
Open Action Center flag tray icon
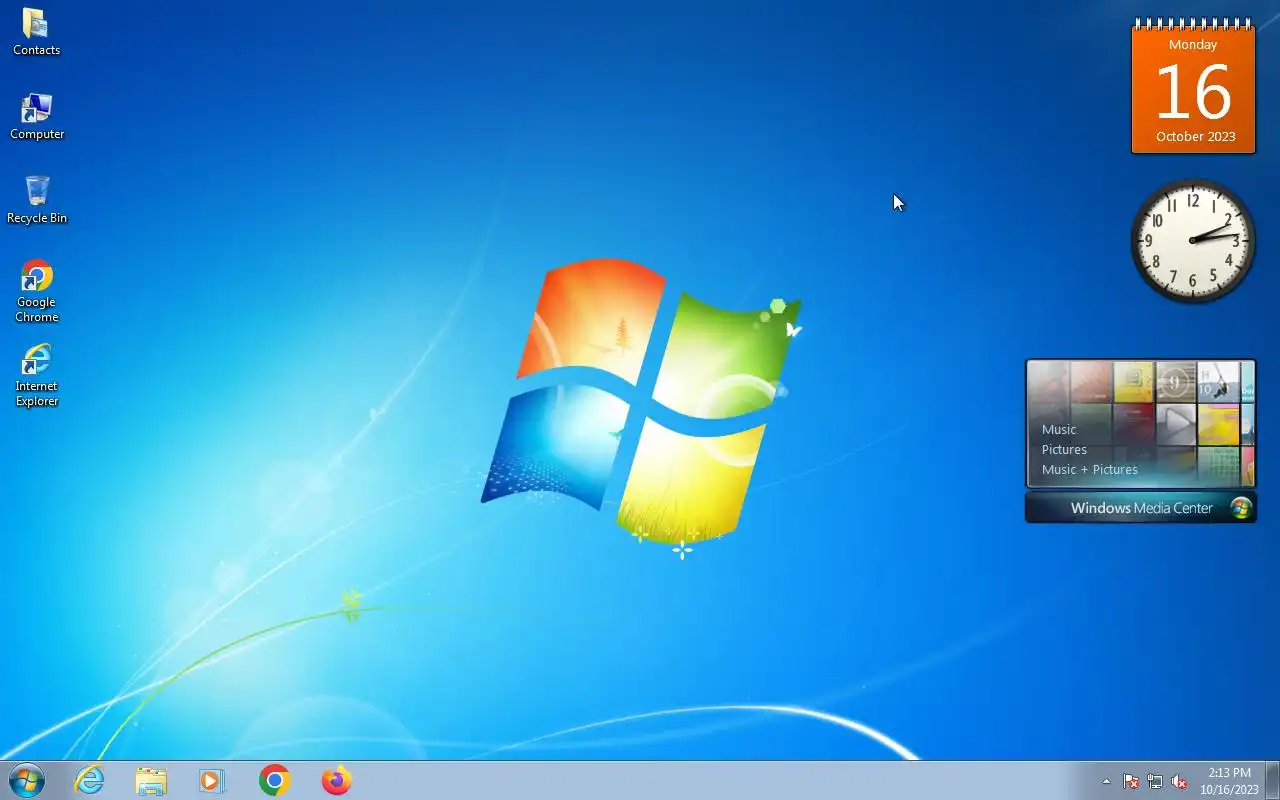coord(1131,781)
